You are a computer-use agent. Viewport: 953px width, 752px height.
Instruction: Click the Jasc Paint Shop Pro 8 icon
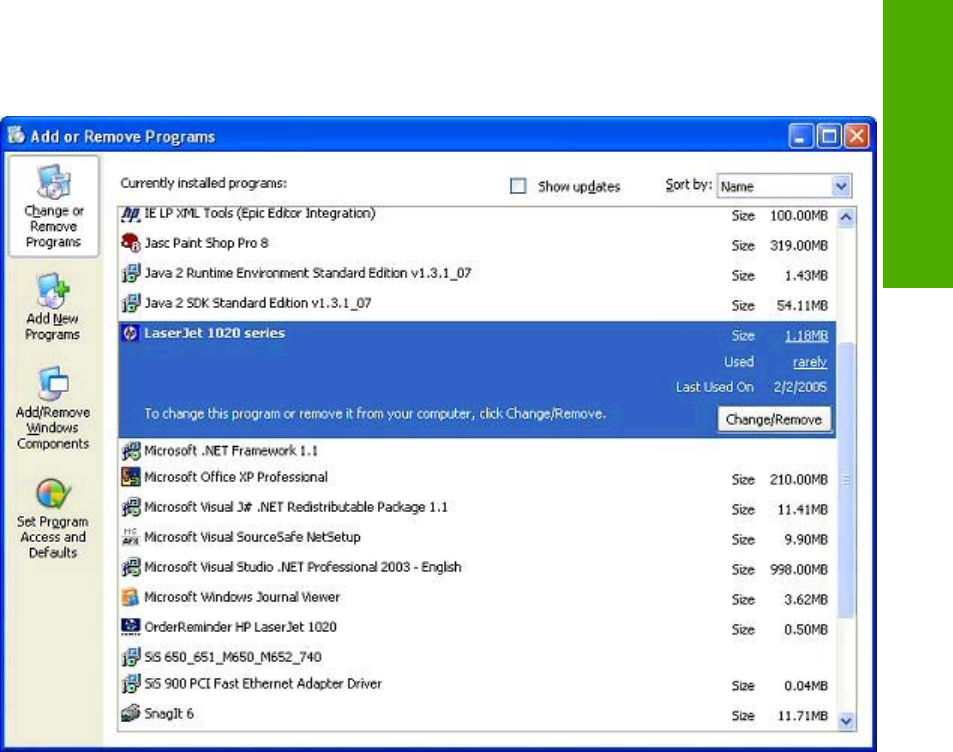[x=131, y=243]
